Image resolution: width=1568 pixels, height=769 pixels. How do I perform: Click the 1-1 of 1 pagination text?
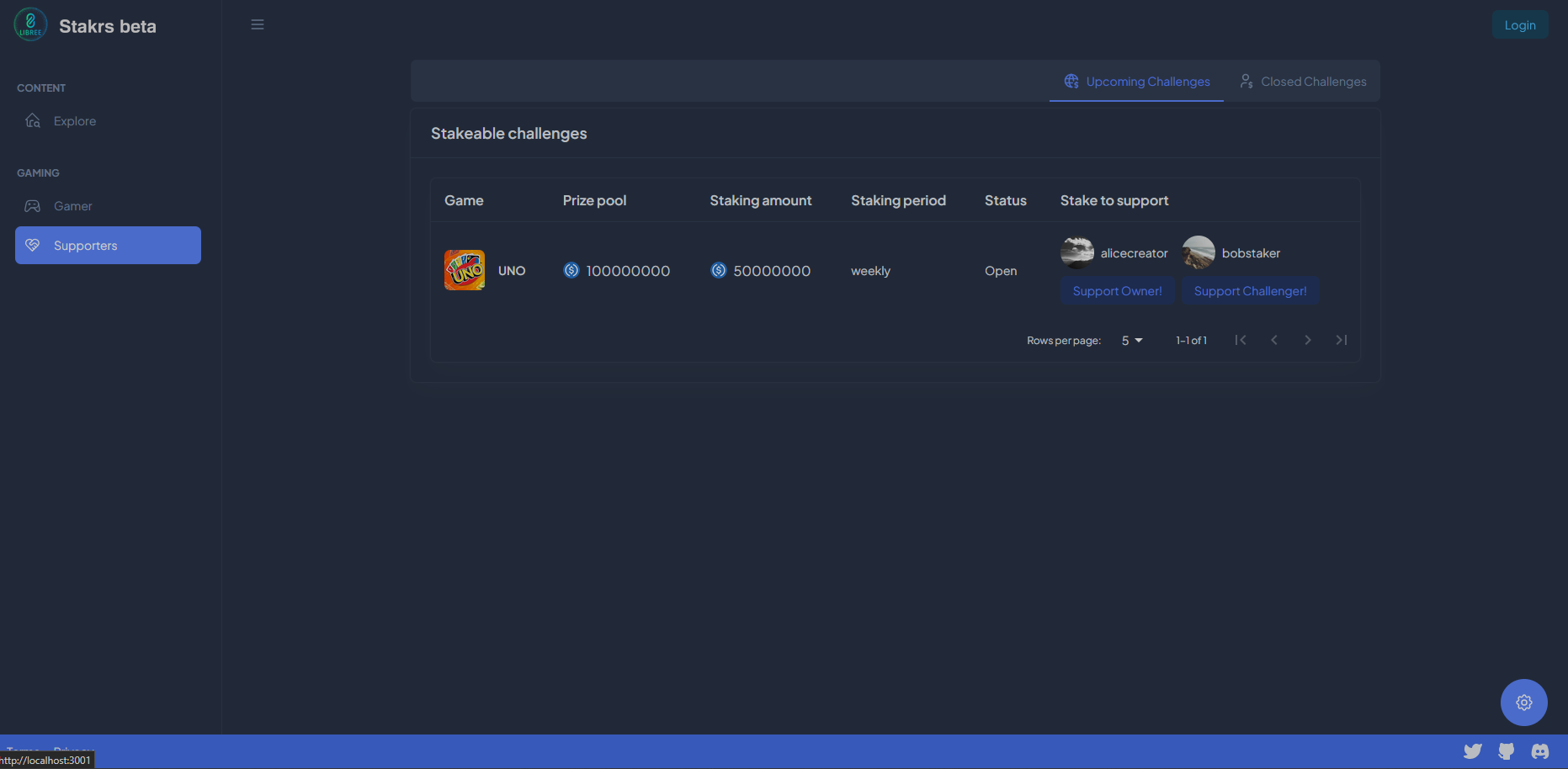pos(1191,341)
